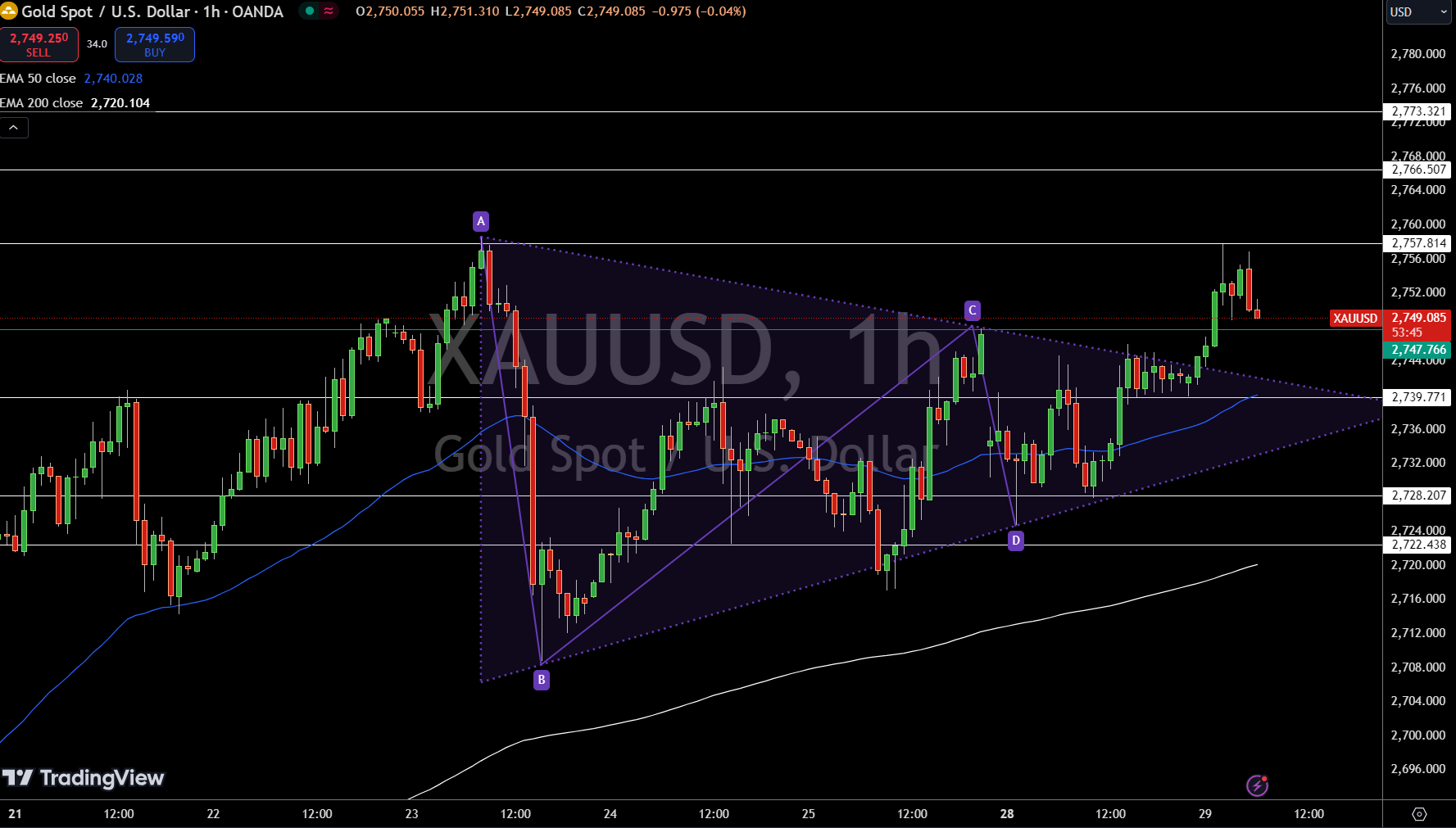The width and height of the screenshot is (1456, 828).
Task: Click the date 25 on time axis
Action: click(x=809, y=814)
